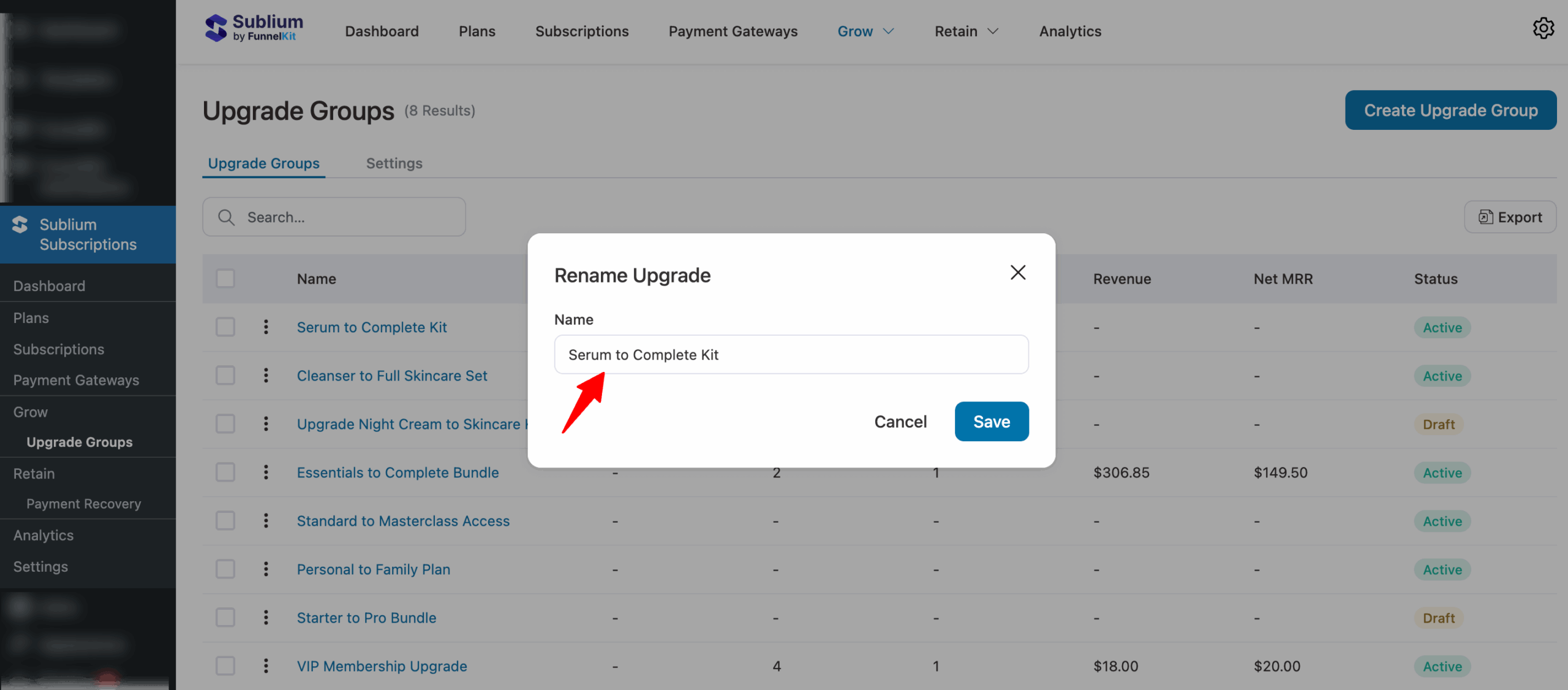Select the Starter to Pro Bundle checkbox
Viewport: 1568px width, 690px height.
pyautogui.click(x=225, y=618)
